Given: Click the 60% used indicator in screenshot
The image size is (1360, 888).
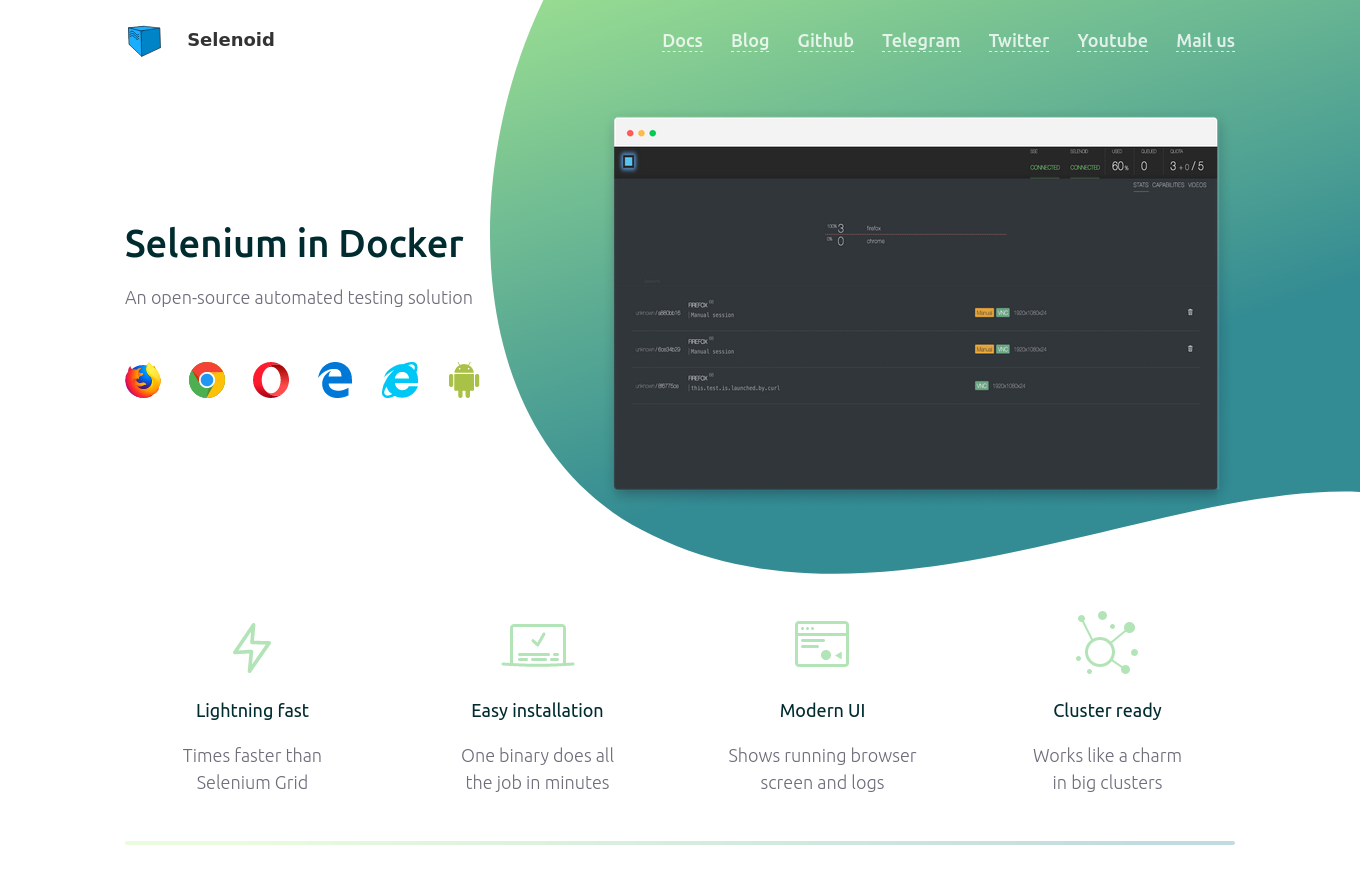Looking at the screenshot, I should (x=1119, y=166).
